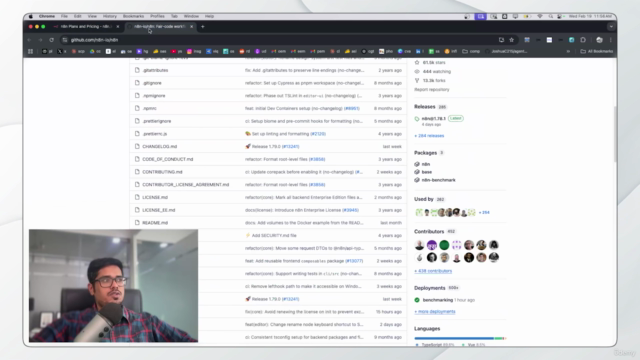This screenshot has height=360, width=640.
Task: Expand the tab search dropdown arrow
Action: (x=611, y=27)
